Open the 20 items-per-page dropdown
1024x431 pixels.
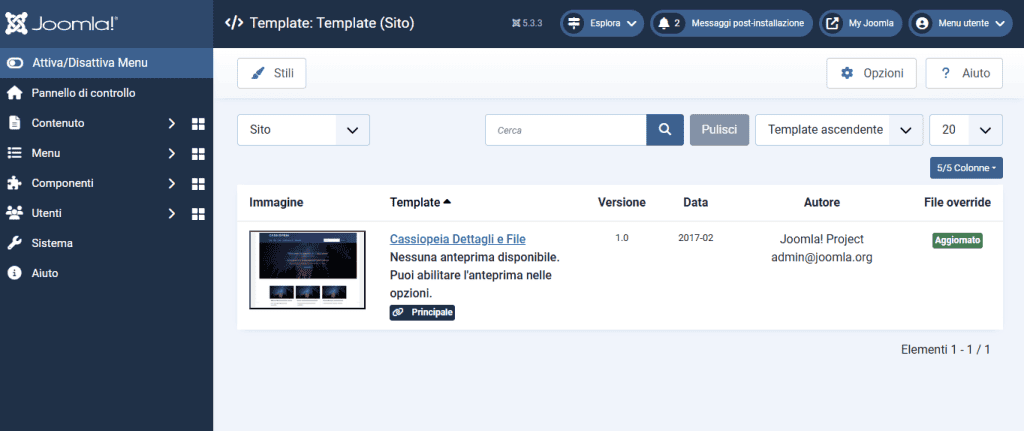coord(966,130)
